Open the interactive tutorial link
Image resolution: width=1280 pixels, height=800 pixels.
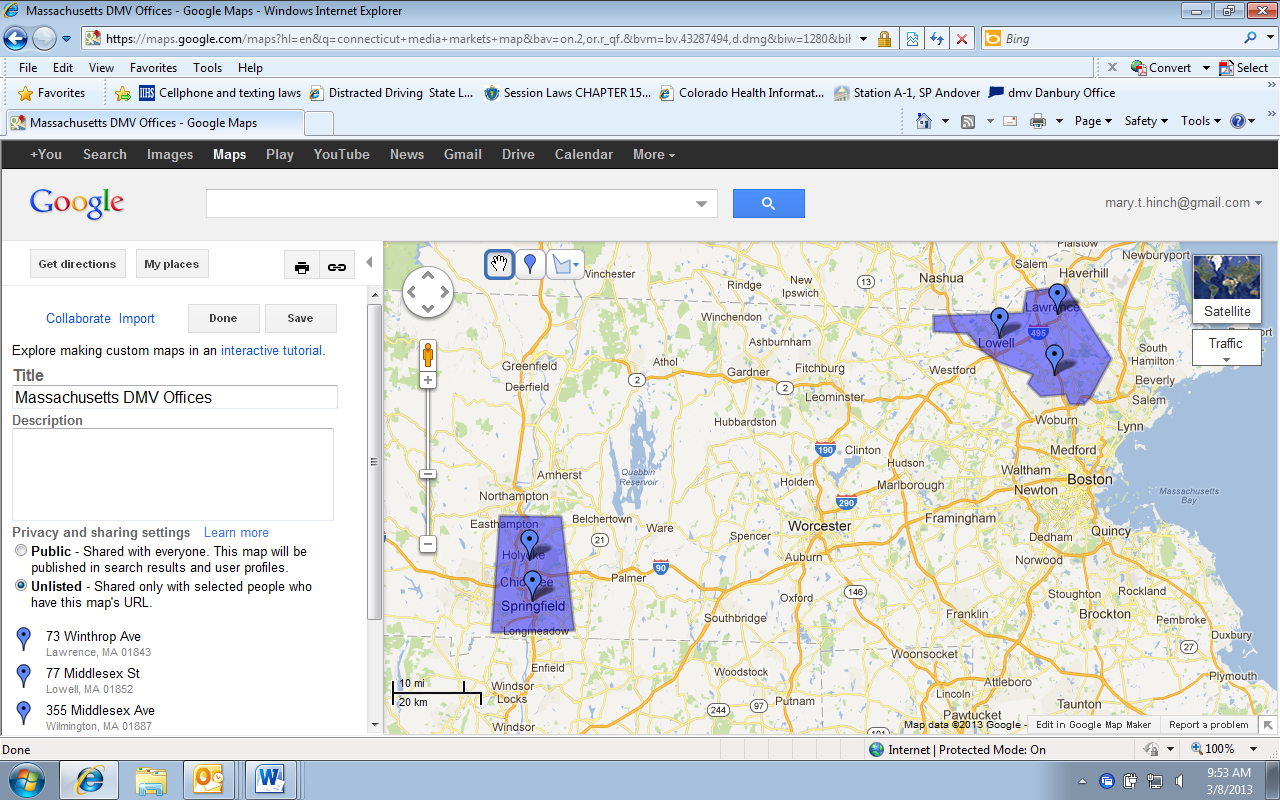click(x=272, y=350)
